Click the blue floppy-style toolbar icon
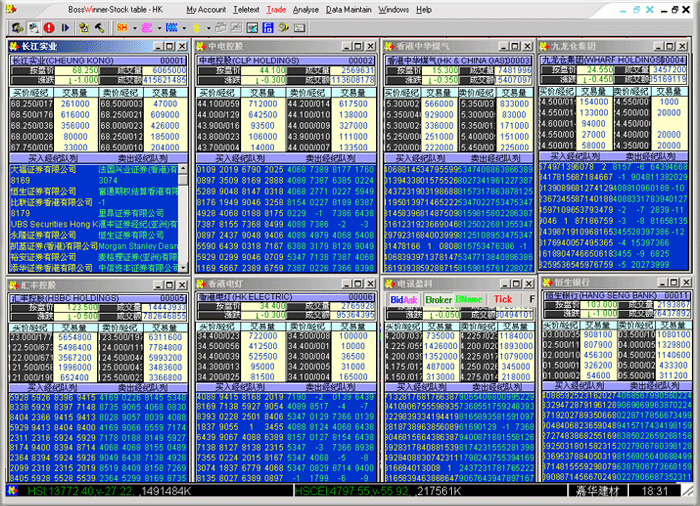700x506 pixels. click(x=268, y=28)
